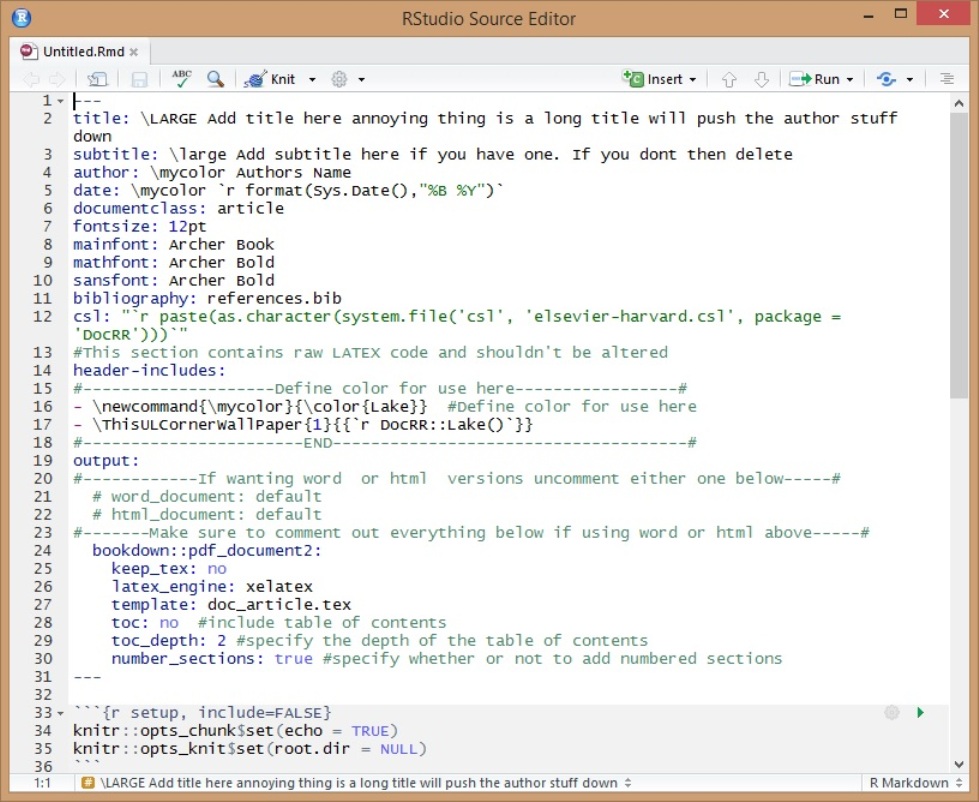Click Insert chunk button
Viewport: 979px width, 802px height.
[652, 79]
